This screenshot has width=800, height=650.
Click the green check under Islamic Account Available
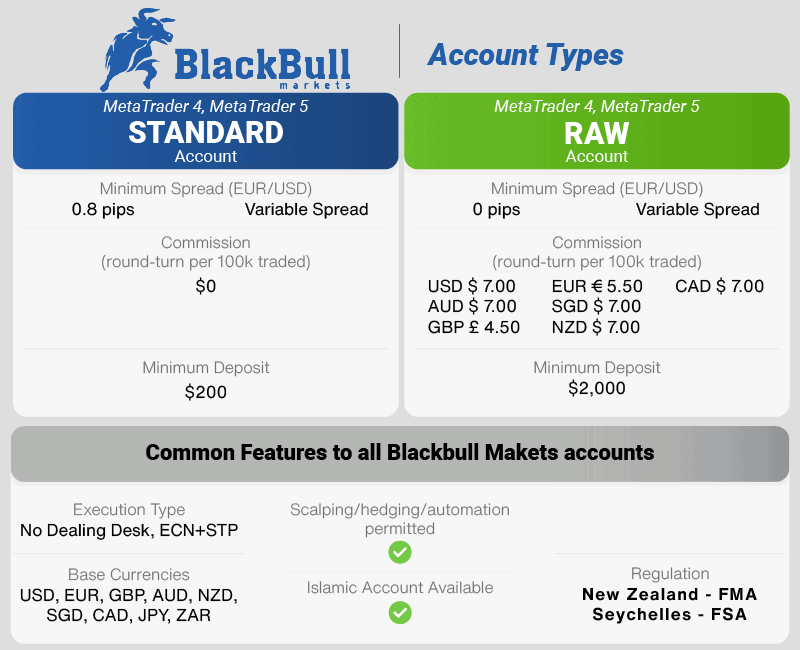(399, 612)
